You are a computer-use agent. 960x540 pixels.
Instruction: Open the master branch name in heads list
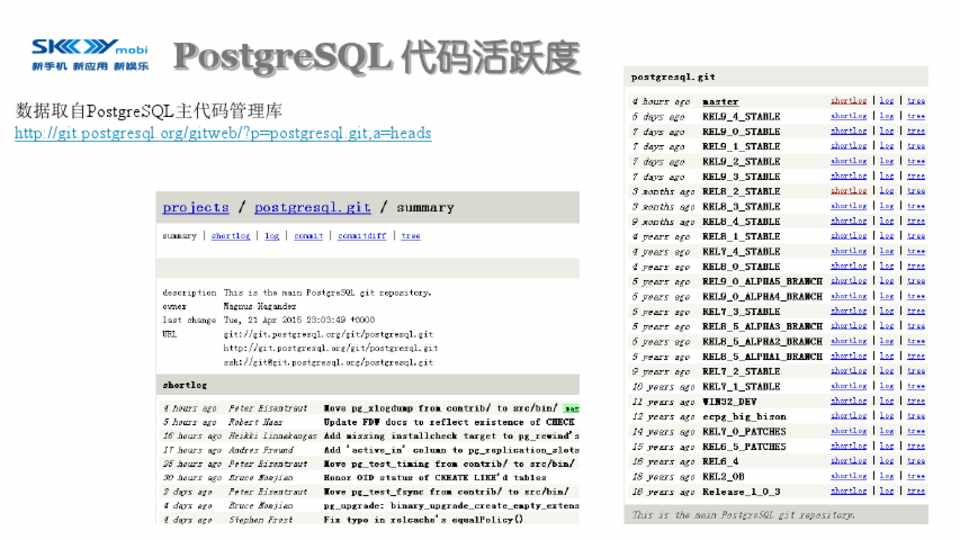click(720, 101)
